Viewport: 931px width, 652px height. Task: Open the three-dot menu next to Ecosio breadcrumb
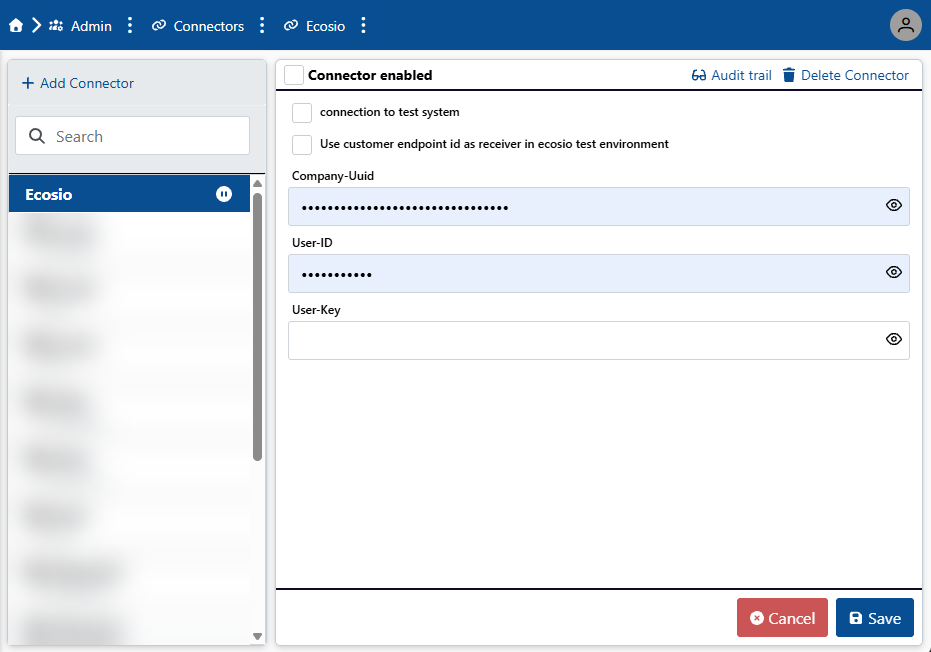[363, 26]
